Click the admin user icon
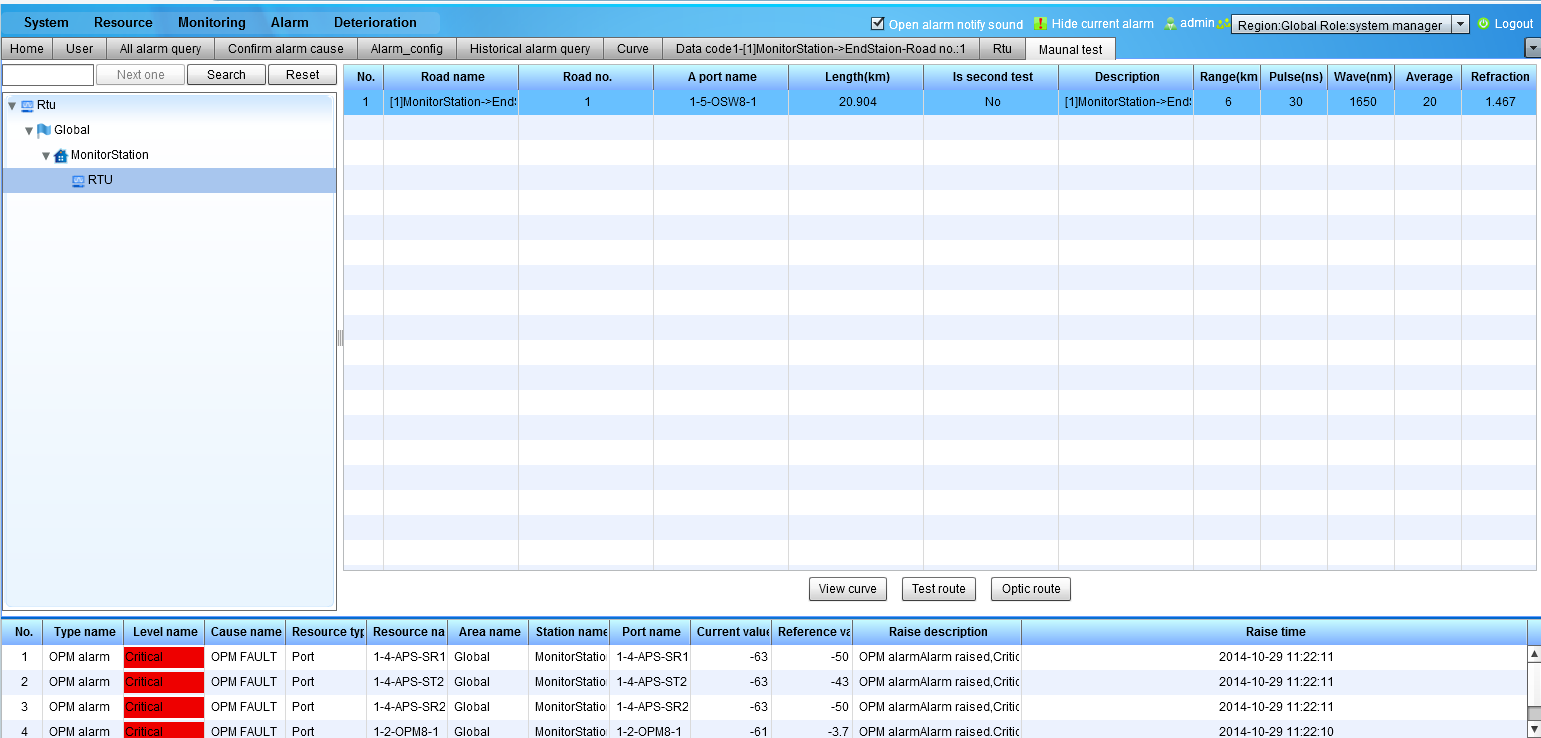1541x738 pixels. pos(1170,23)
